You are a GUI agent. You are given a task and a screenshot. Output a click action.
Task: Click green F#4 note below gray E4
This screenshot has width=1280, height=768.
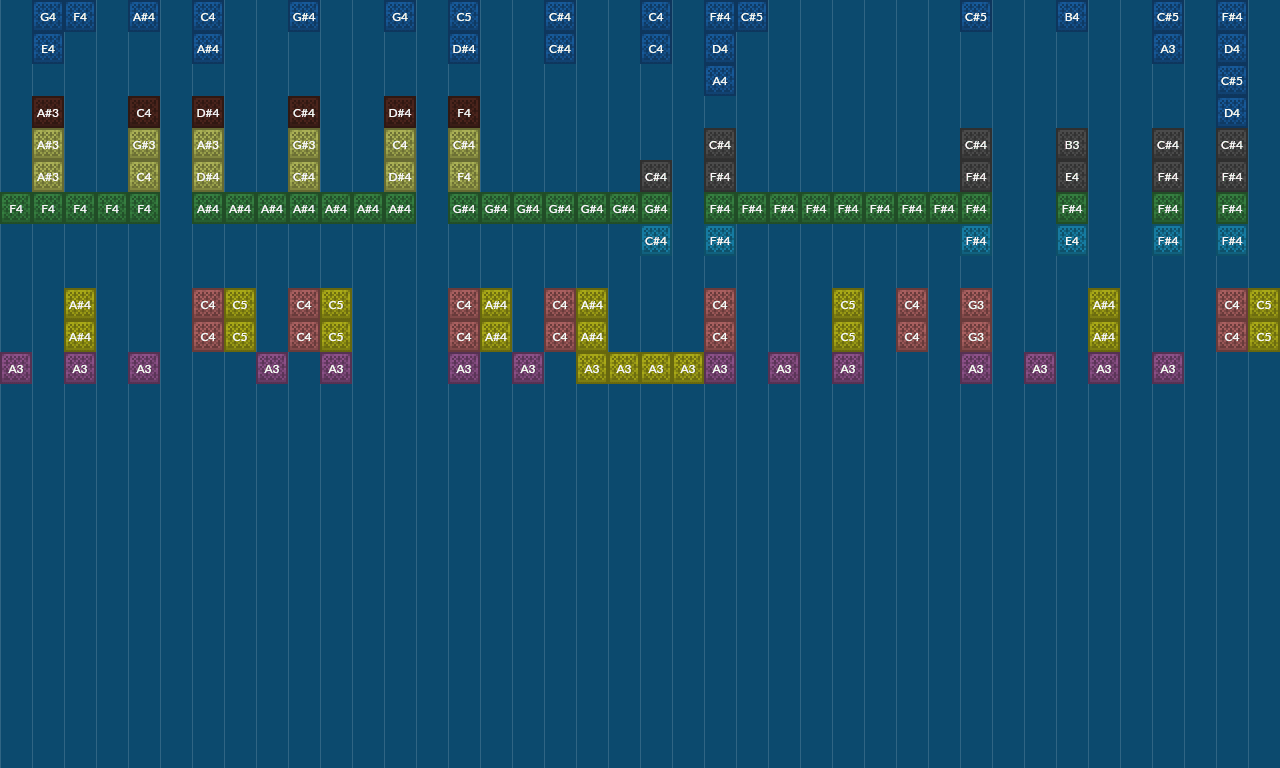1072,208
